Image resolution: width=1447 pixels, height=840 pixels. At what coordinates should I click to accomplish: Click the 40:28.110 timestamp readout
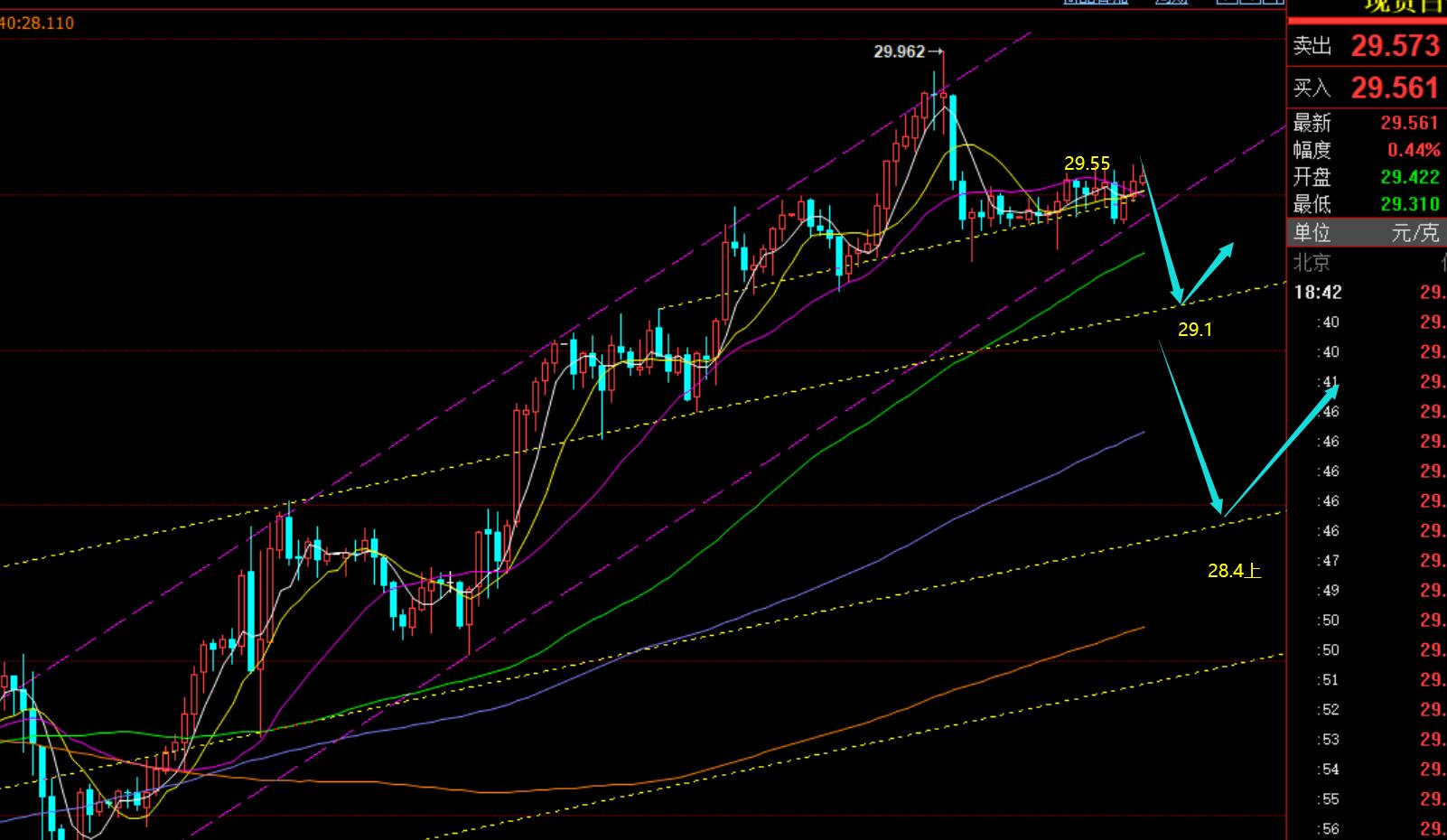(37, 23)
